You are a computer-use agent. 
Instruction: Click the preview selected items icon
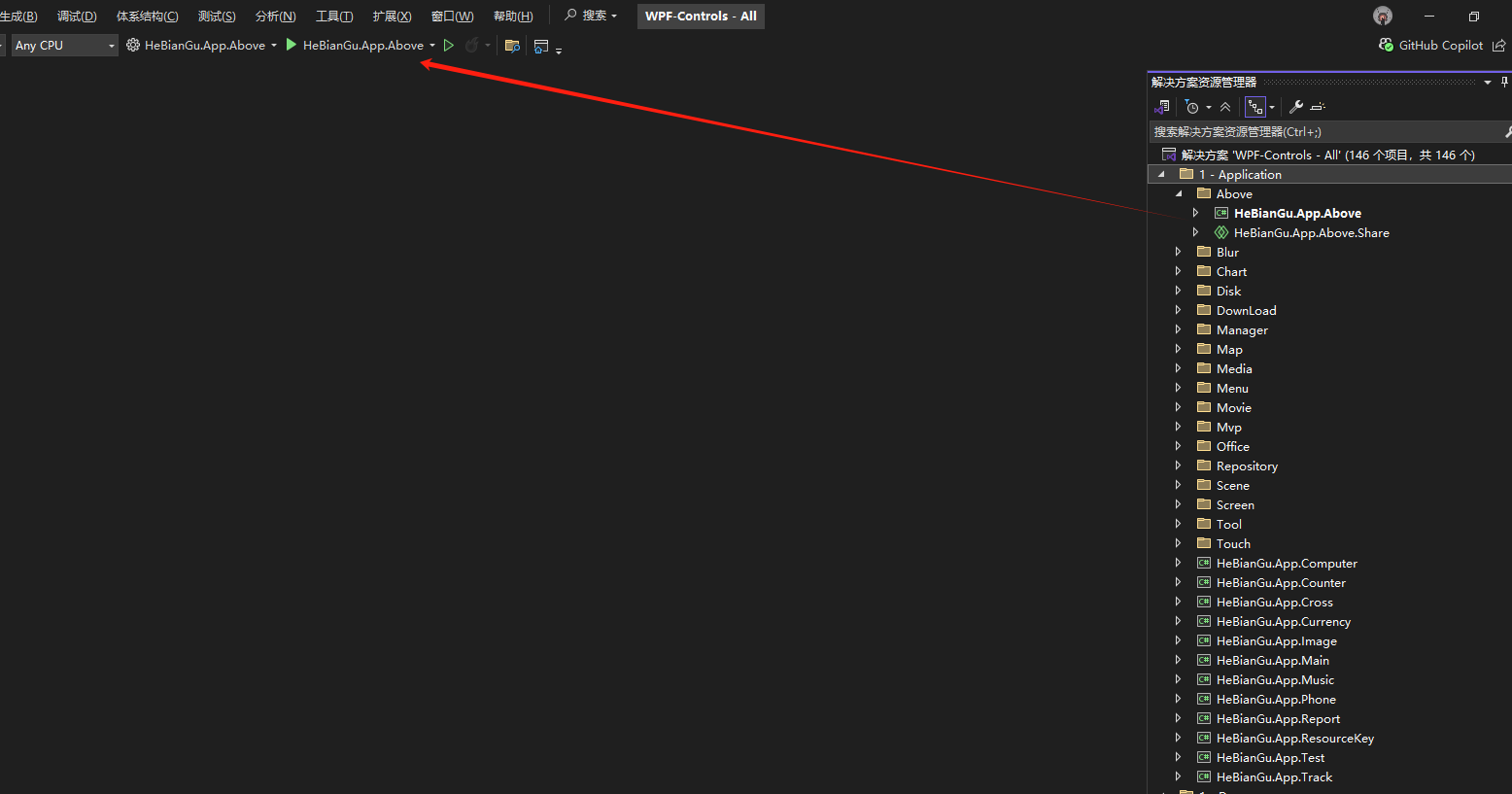coord(1318,107)
